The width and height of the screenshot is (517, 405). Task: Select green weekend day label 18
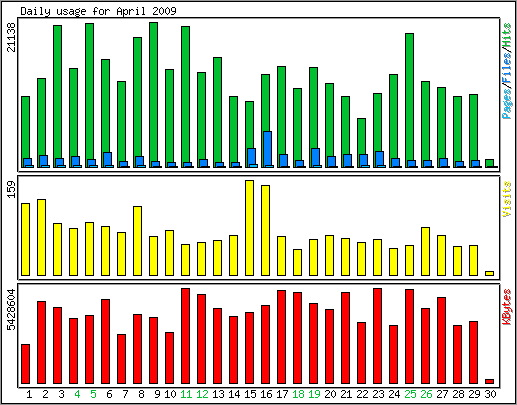[298, 394]
